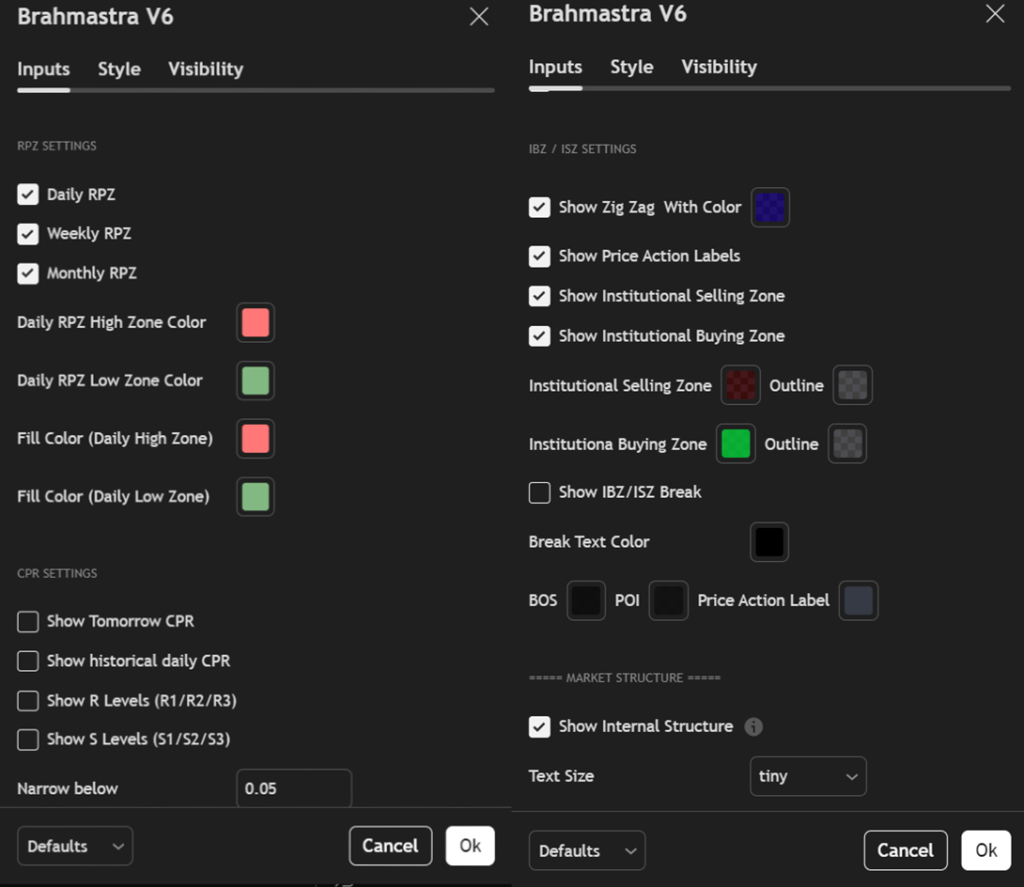Expand the Text Size dropdown set to tiny
The height and width of the screenshot is (887, 1024).
(x=807, y=776)
